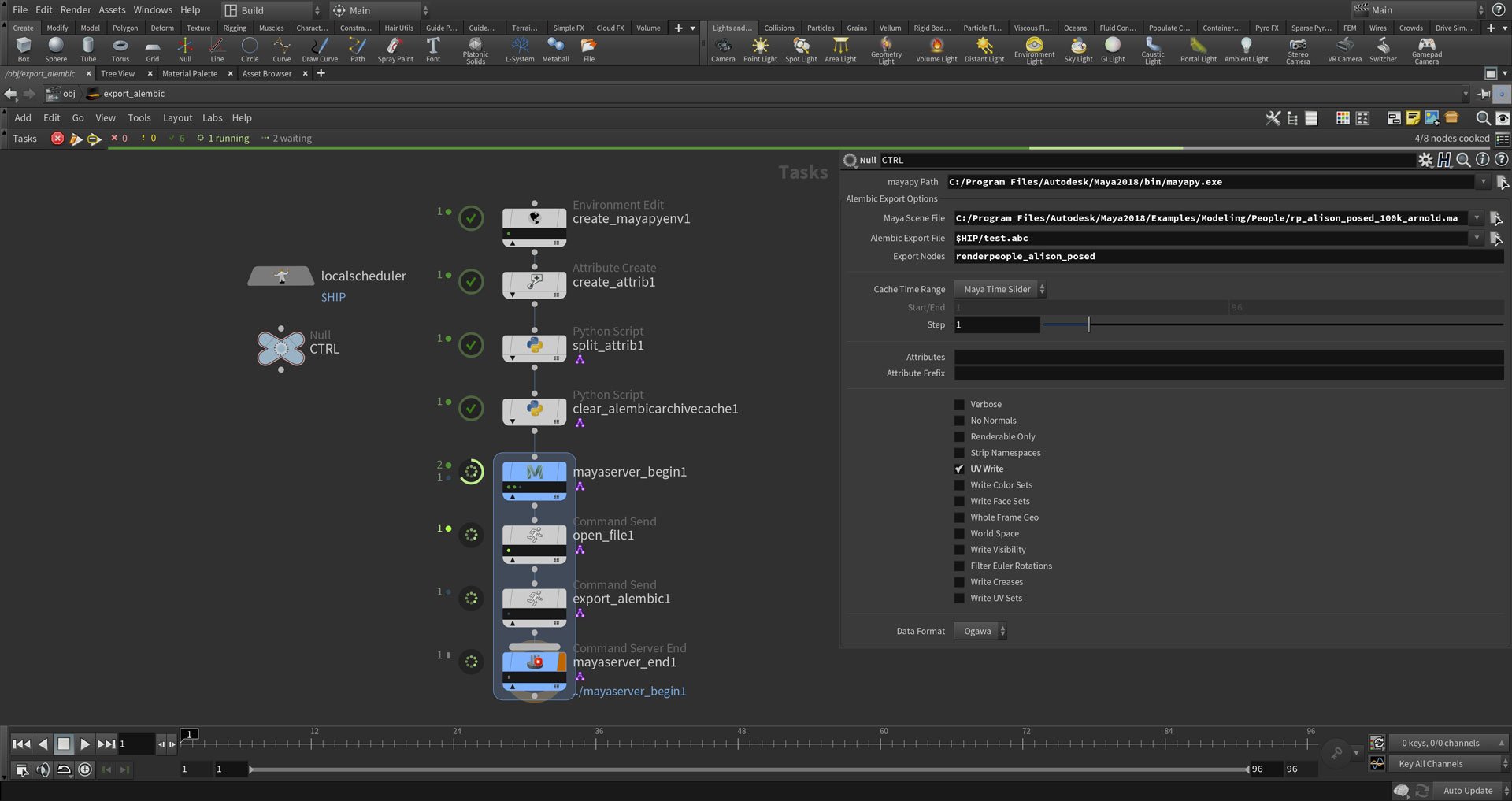Check Filter Euler Rotations
The image size is (1512, 801).
coord(959,566)
